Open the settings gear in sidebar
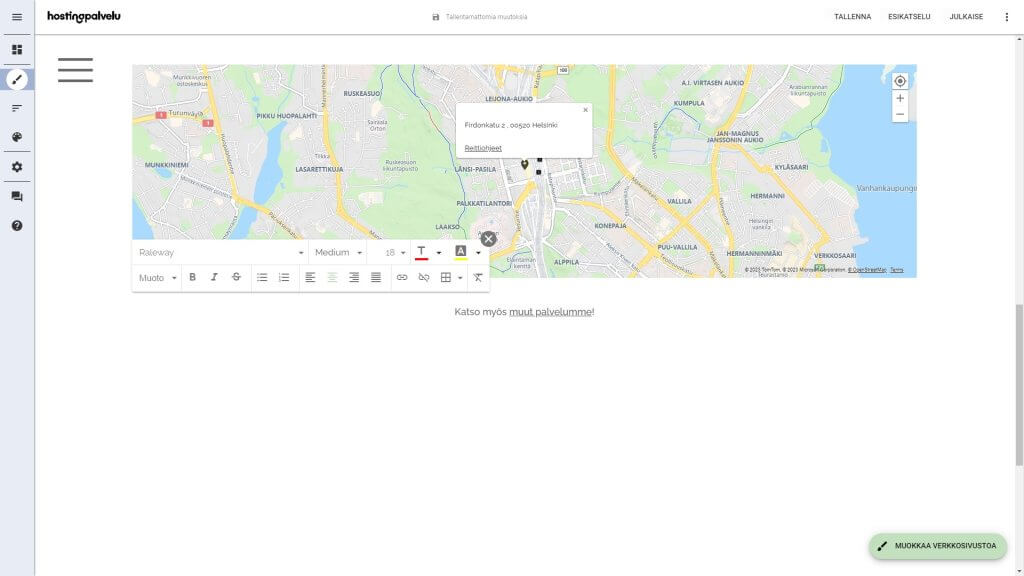This screenshot has width=1024, height=576. [x=17, y=167]
